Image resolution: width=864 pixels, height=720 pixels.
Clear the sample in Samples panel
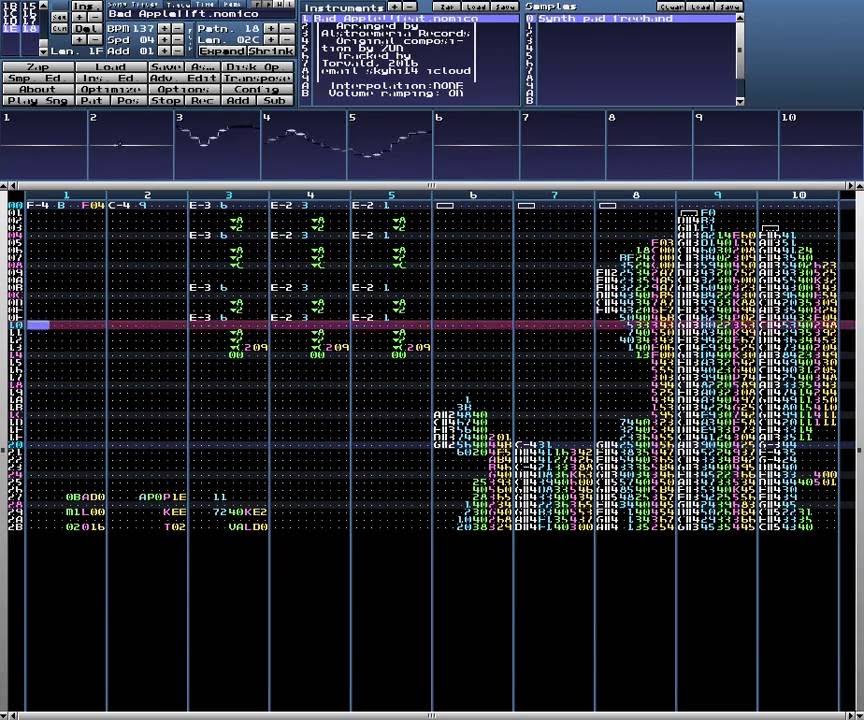pos(670,7)
